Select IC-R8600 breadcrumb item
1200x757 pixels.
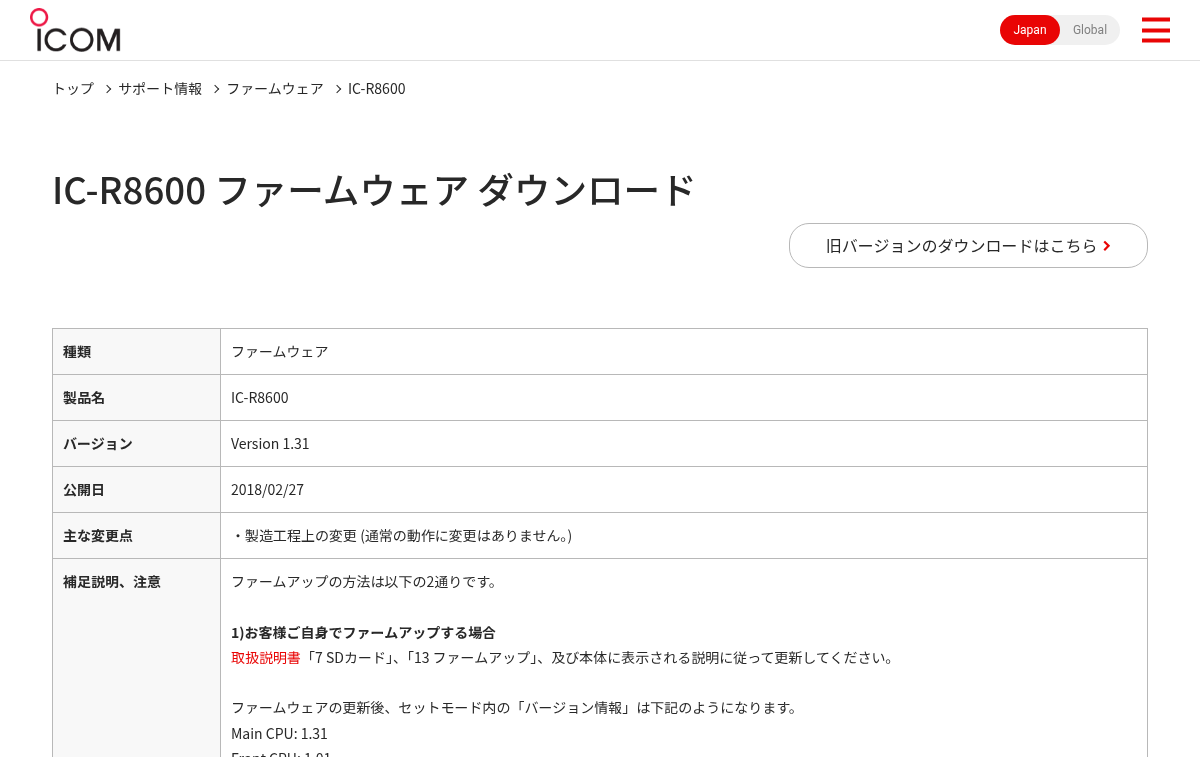(x=377, y=89)
